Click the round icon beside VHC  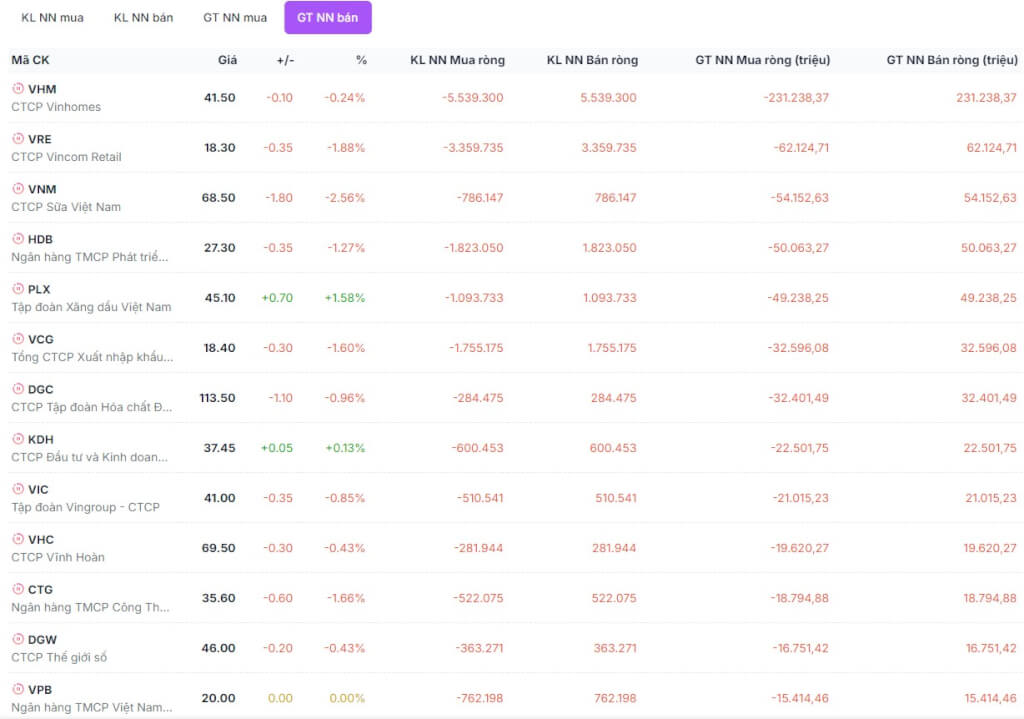point(18,539)
